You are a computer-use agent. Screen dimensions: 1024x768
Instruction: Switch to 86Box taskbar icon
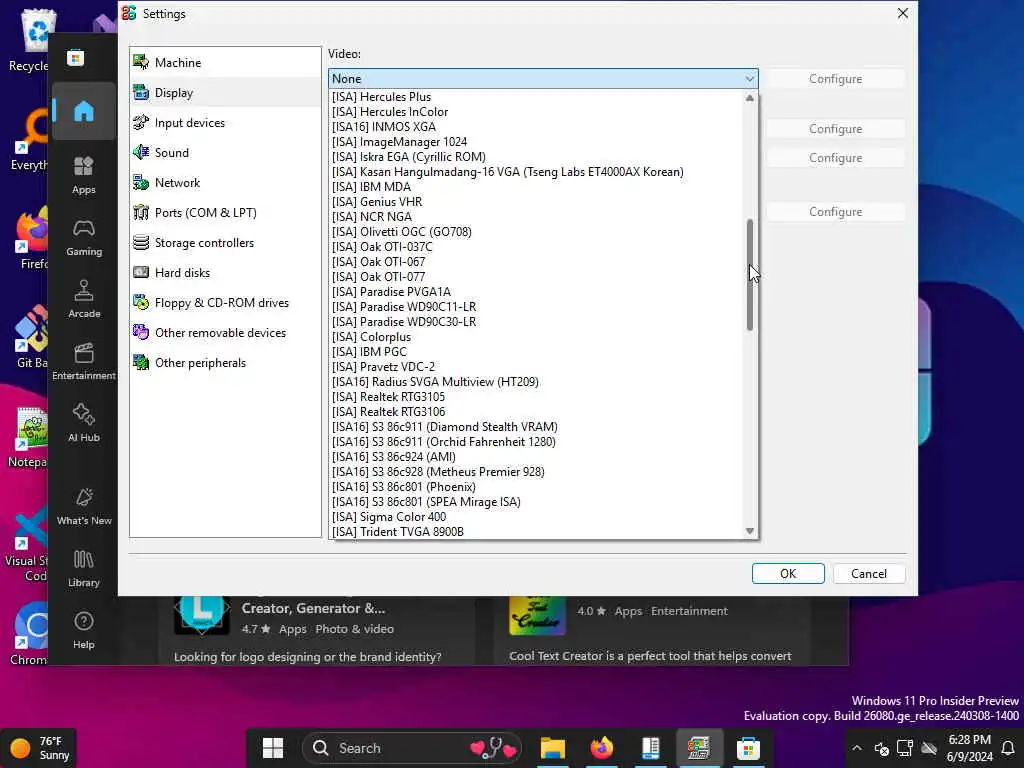[699, 748]
